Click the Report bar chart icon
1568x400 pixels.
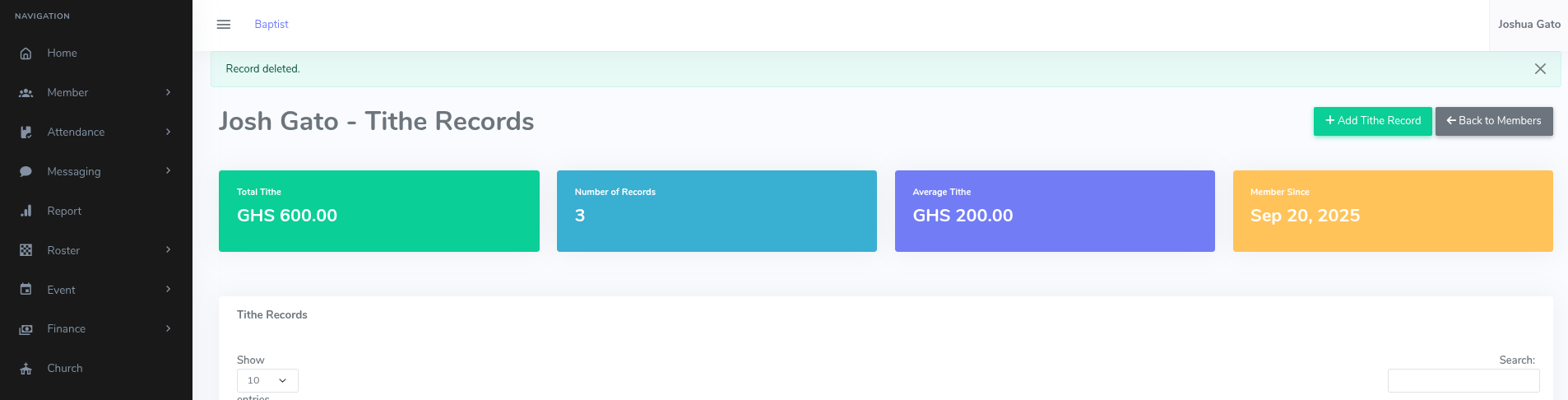click(26, 212)
